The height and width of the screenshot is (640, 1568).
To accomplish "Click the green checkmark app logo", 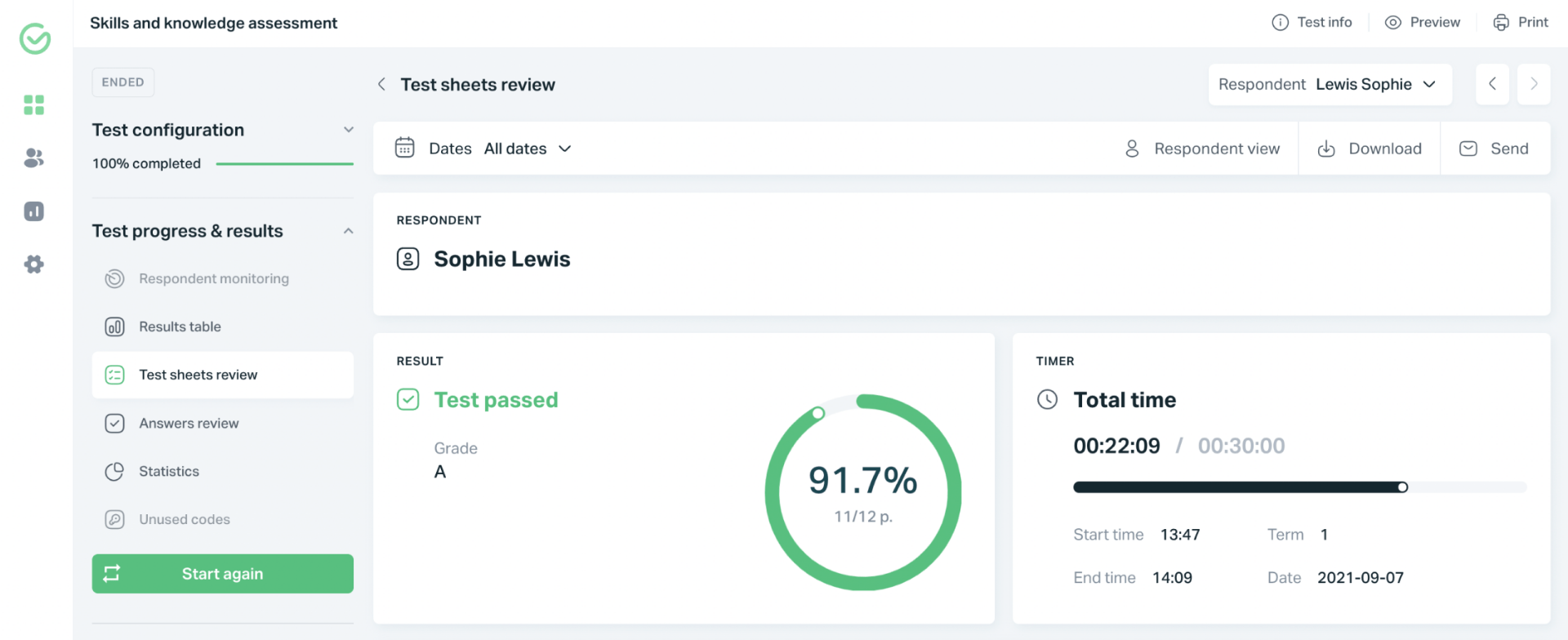I will coord(35,38).
